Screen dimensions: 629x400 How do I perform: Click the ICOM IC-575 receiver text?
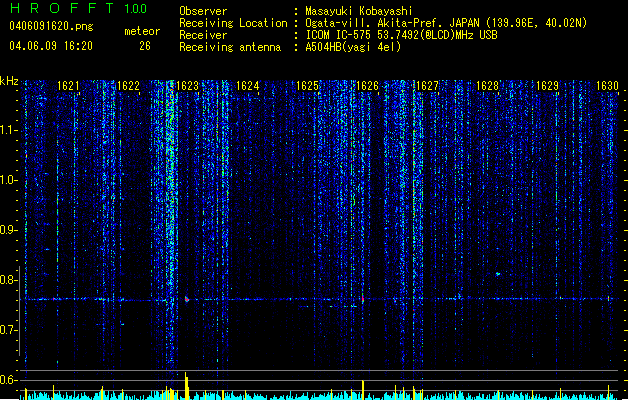[401, 35]
